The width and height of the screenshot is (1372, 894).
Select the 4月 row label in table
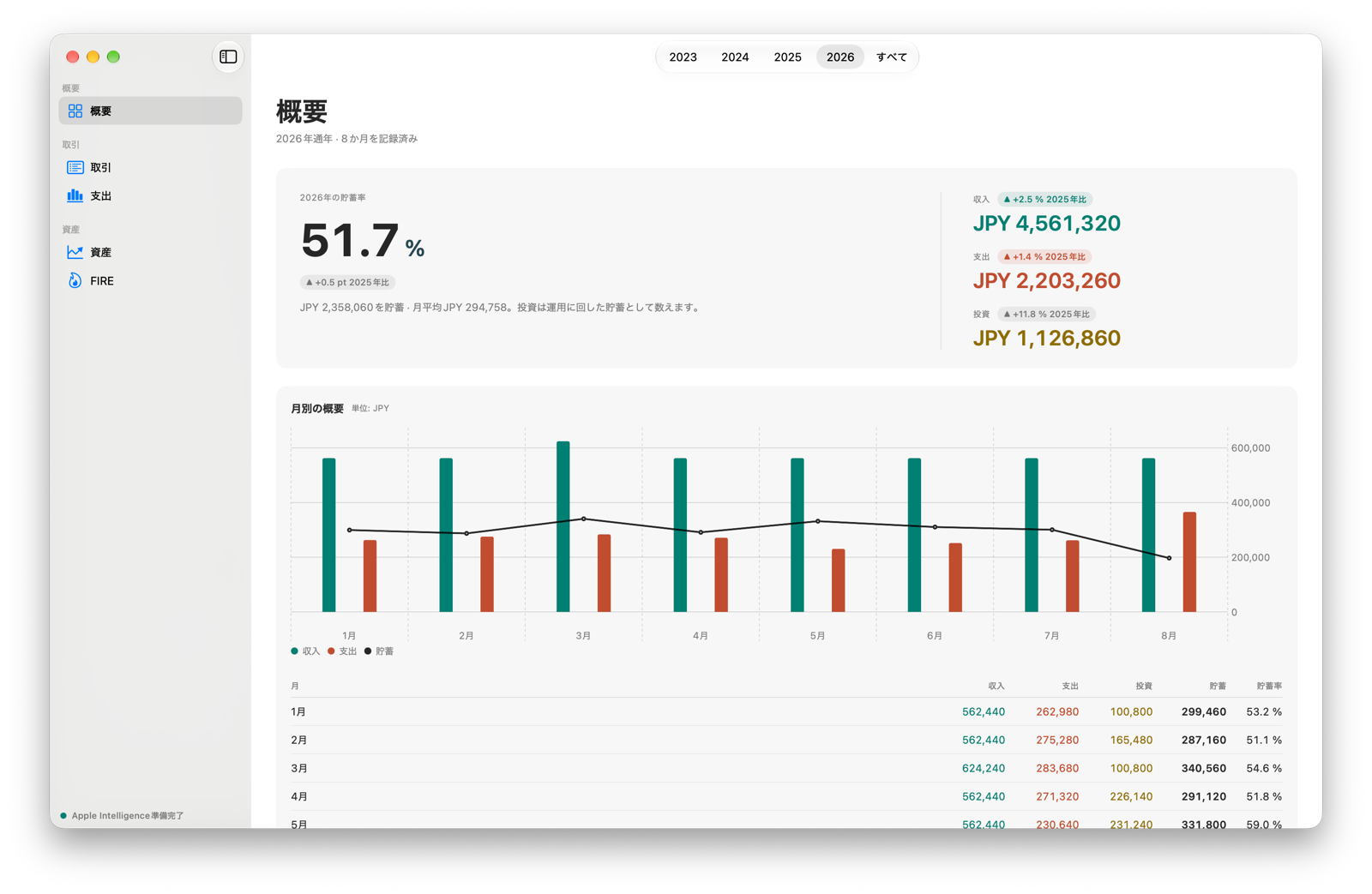[298, 796]
